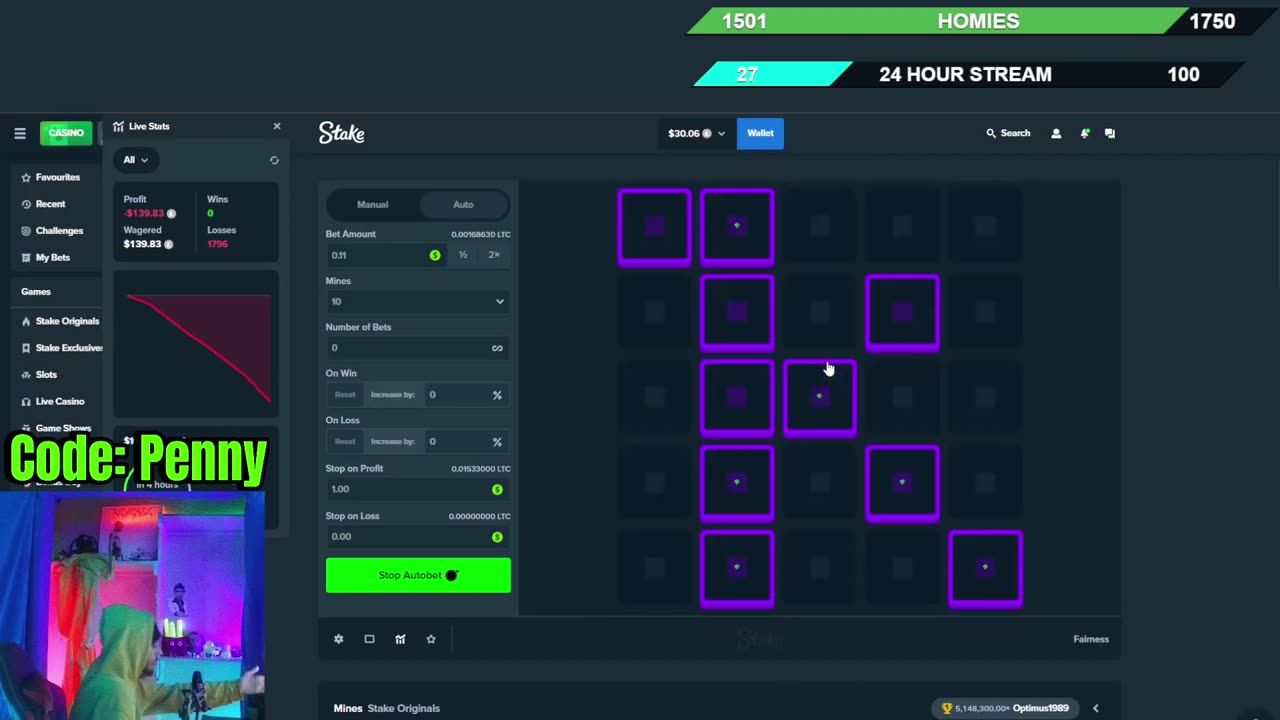Click the Stake logo
The height and width of the screenshot is (720, 1280).
pyautogui.click(x=341, y=133)
